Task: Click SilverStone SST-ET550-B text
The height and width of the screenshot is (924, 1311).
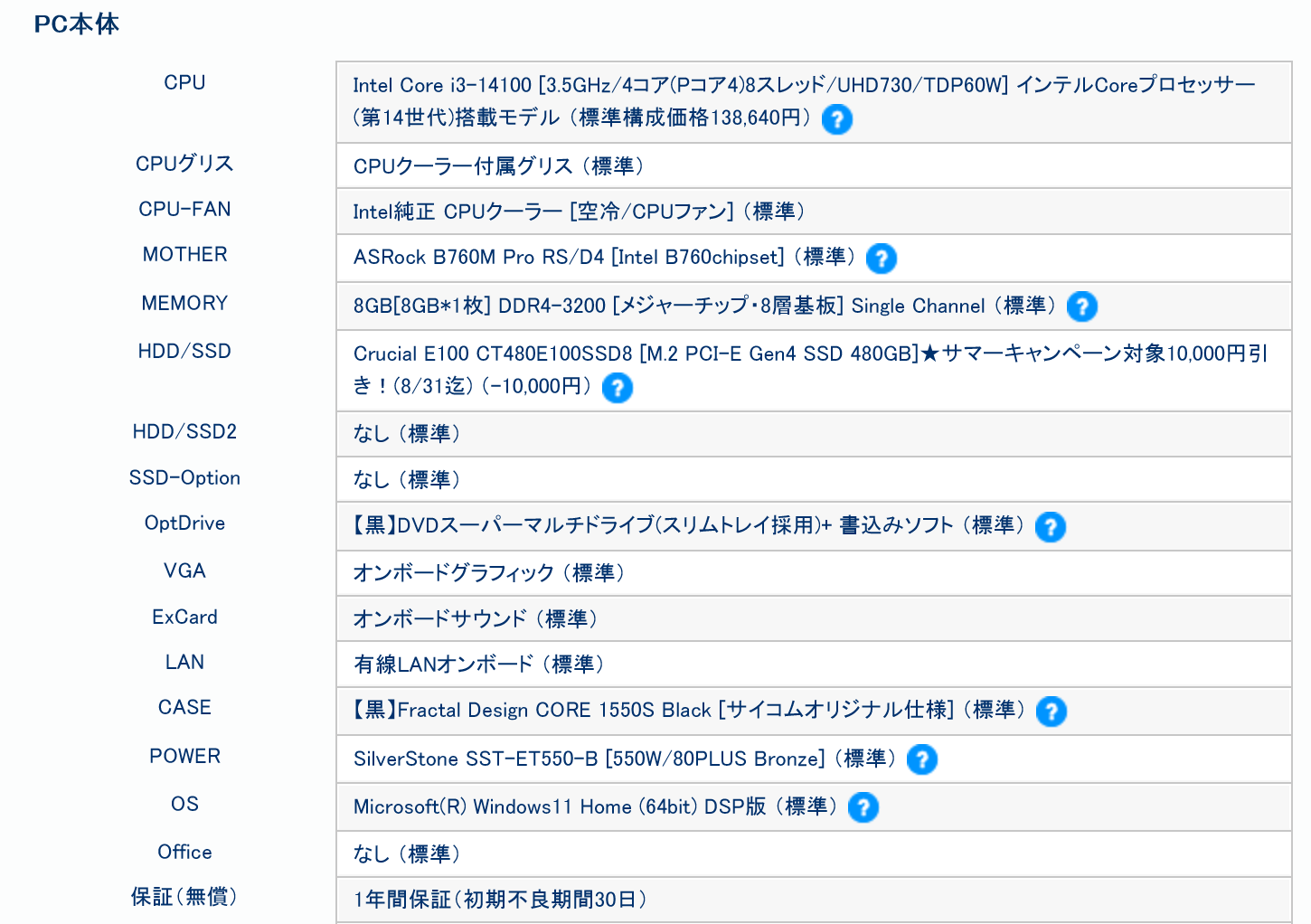Action: [624, 759]
